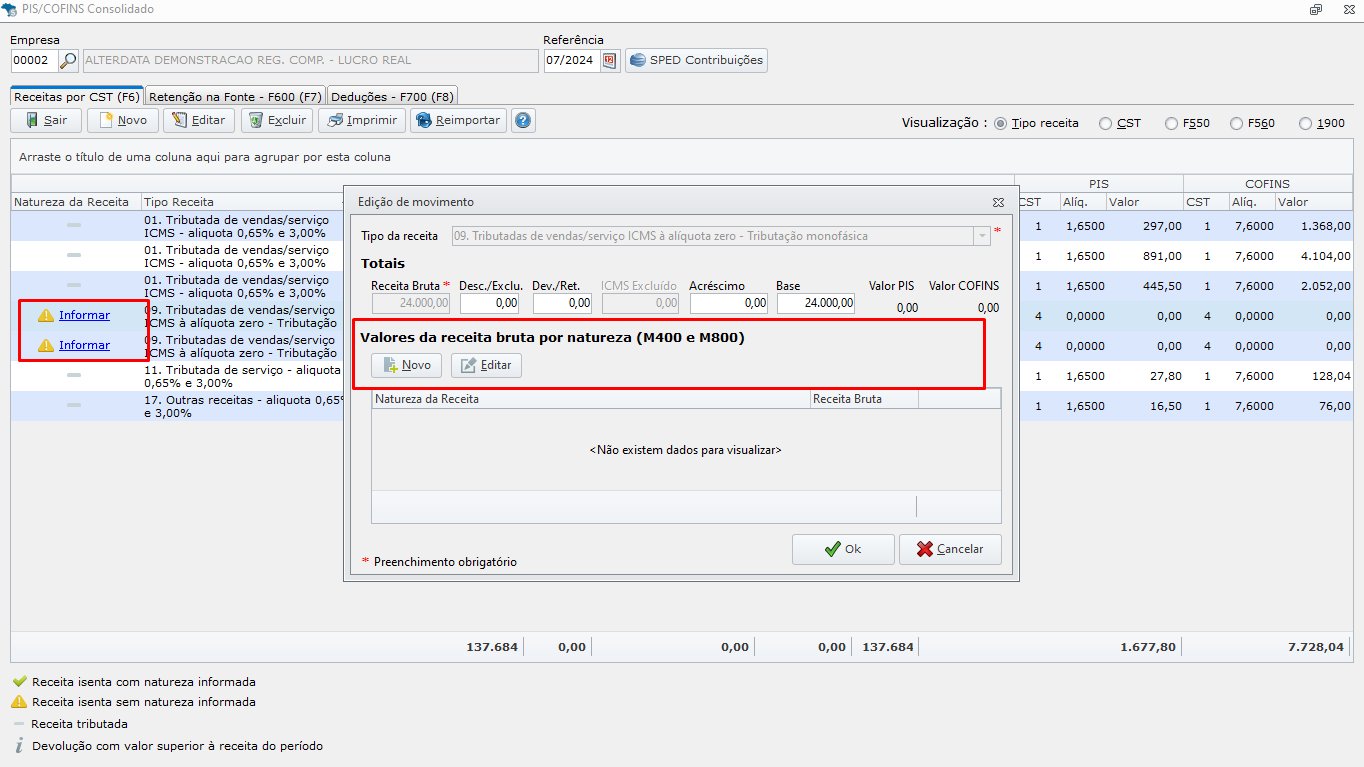The width and height of the screenshot is (1364, 767).
Task: Click Reimportar in the toolbar
Action: [458, 121]
